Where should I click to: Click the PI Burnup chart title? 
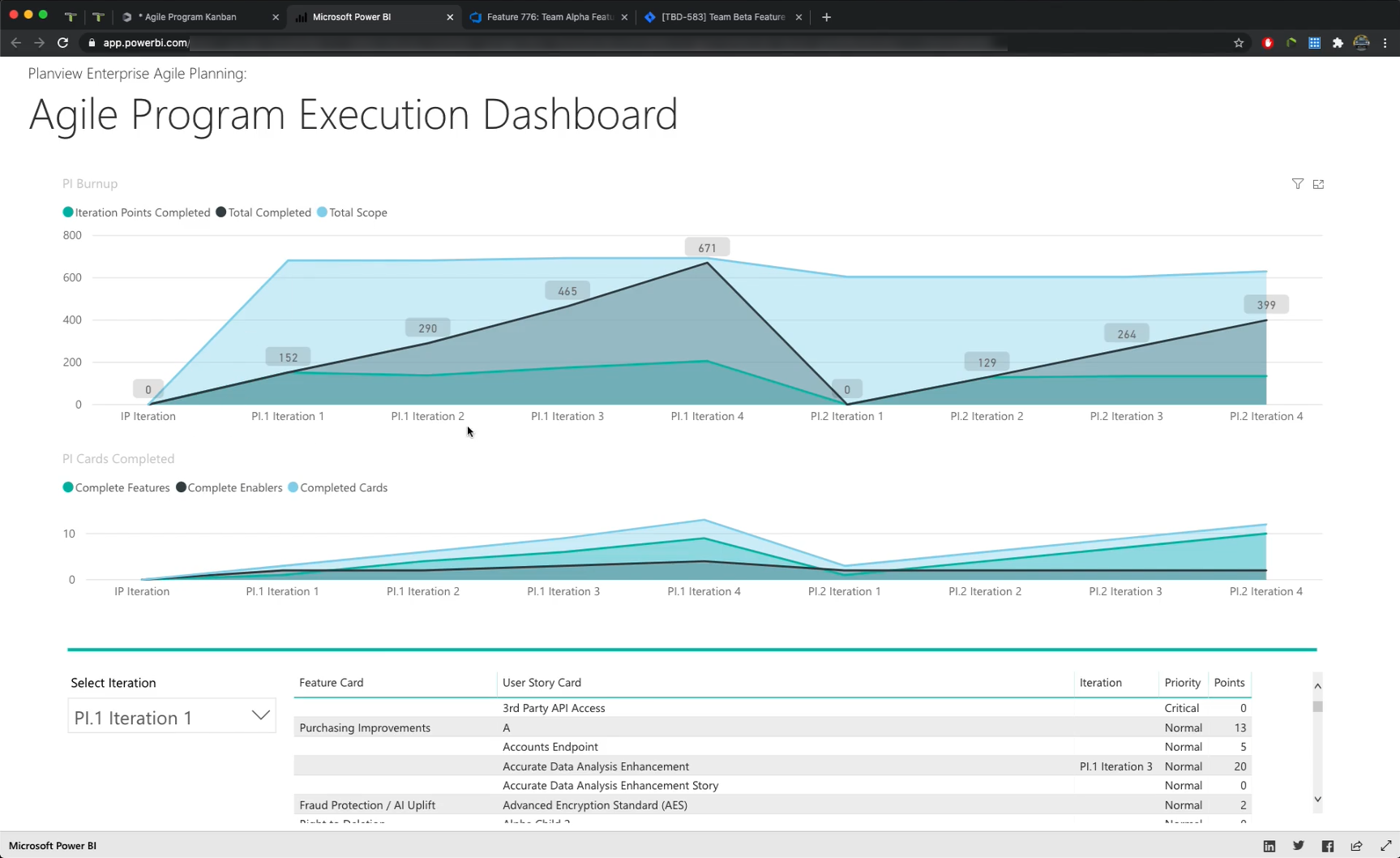90,184
